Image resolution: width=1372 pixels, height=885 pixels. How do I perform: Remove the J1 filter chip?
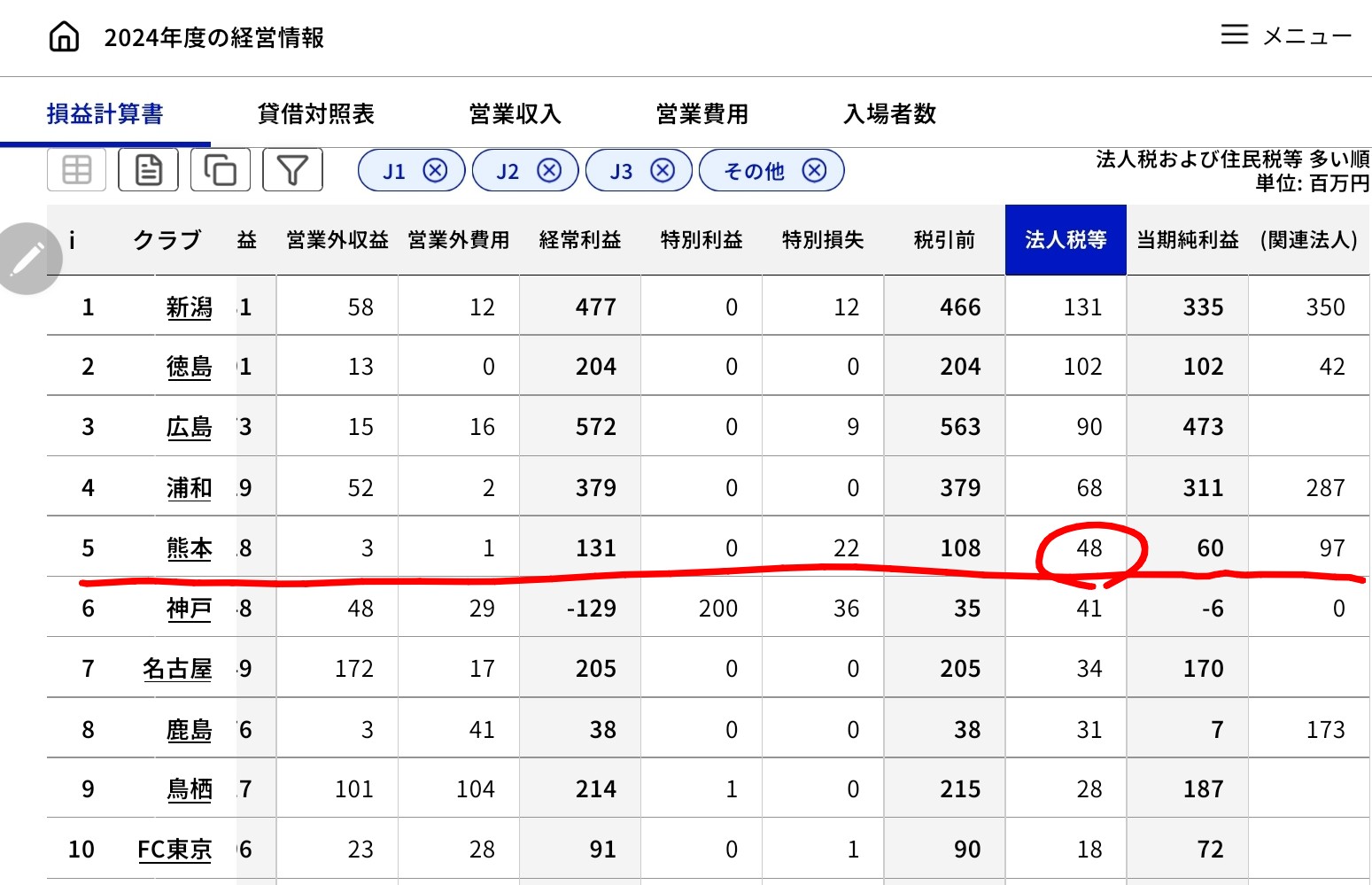435,170
